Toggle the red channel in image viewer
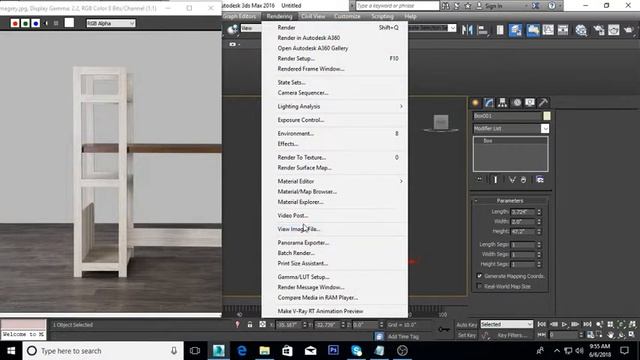 coord(15,23)
